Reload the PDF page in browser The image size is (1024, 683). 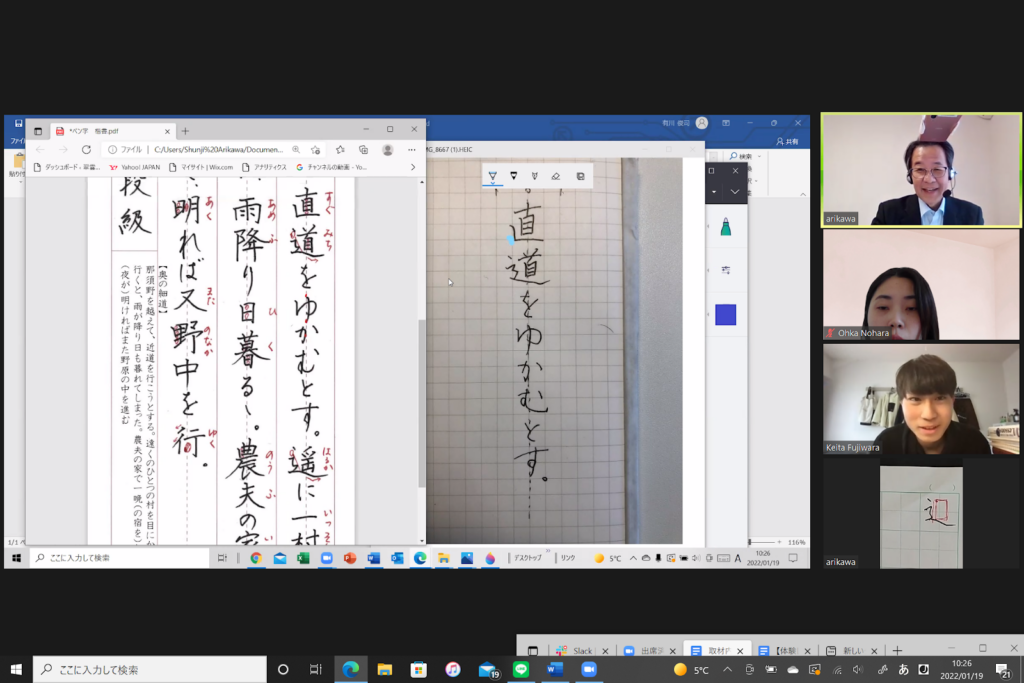pyautogui.click(x=86, y=149)
